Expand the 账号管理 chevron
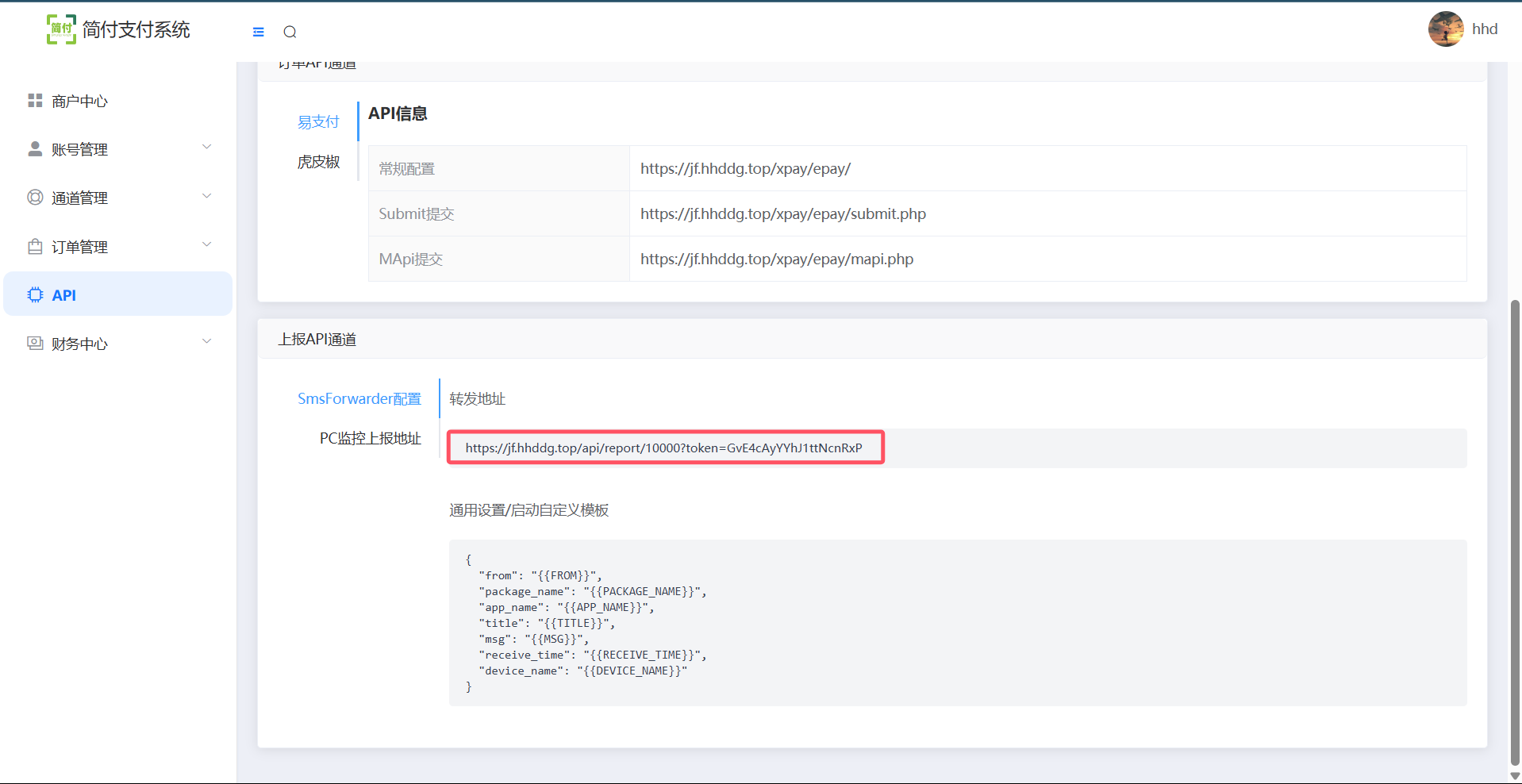This screenshot has height=784, width=1522. click(206, 148)
